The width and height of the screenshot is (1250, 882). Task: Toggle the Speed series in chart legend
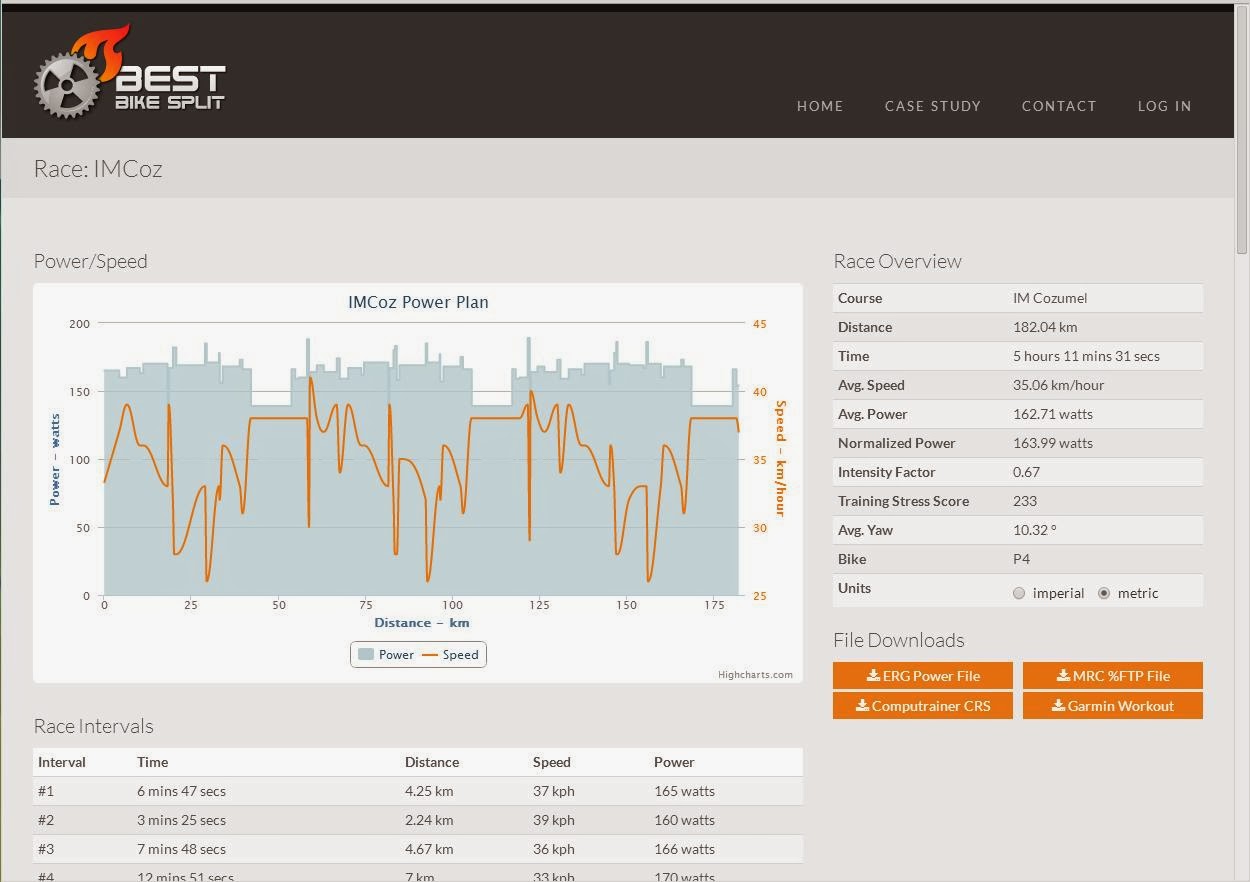(x=450, y=655)
